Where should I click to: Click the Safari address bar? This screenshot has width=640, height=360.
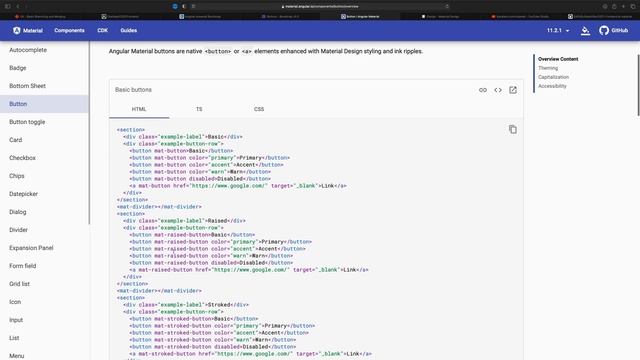320,6
